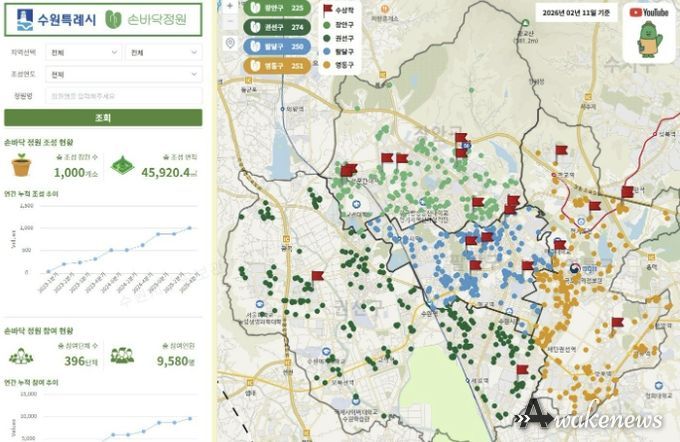Click the Suwon city logo icon

coord(24,18)
